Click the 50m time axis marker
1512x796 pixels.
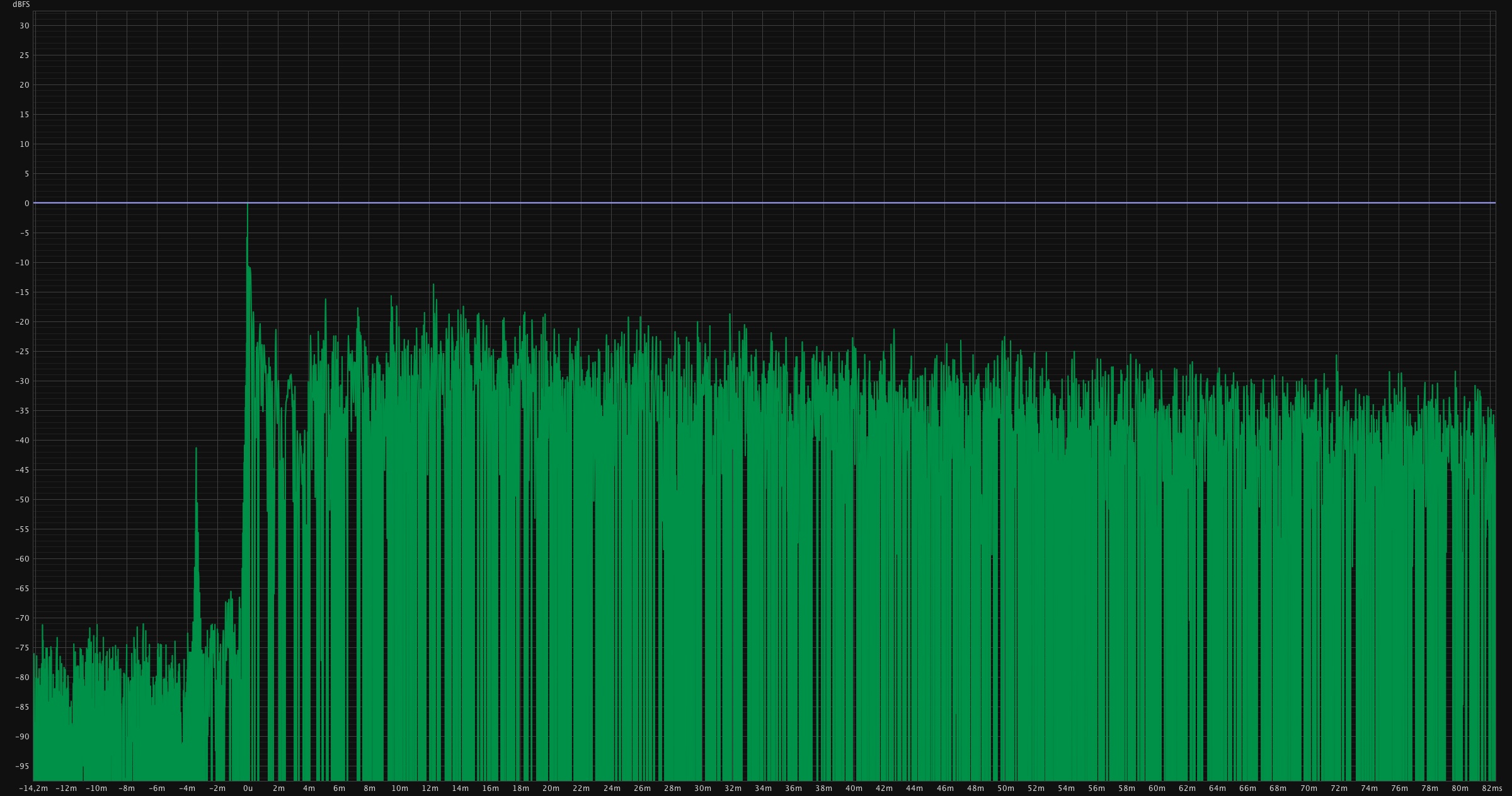1005,788
